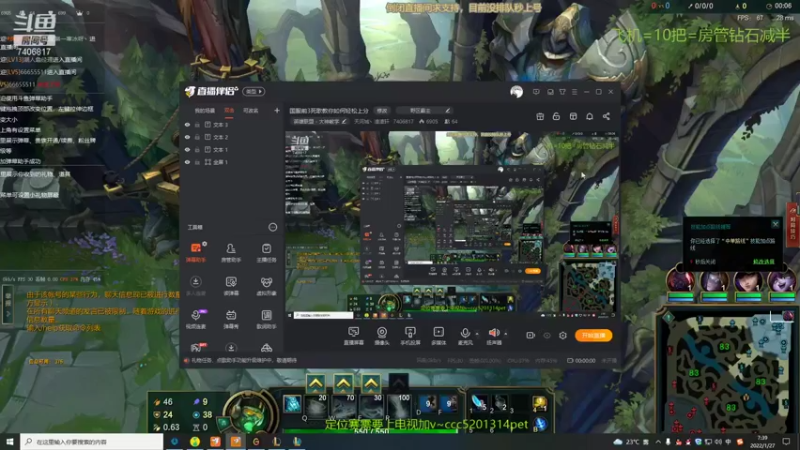Image resolution: width=800 pixels, height=450 pixels.
Task: Open the skin shirt icon in title bar
Action: click(562, 92)
